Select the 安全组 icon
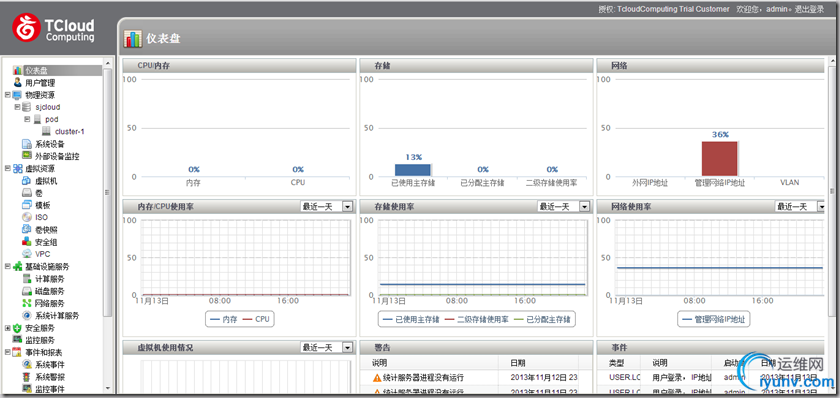This screenshot has width=840, height=398. [27, 242]
